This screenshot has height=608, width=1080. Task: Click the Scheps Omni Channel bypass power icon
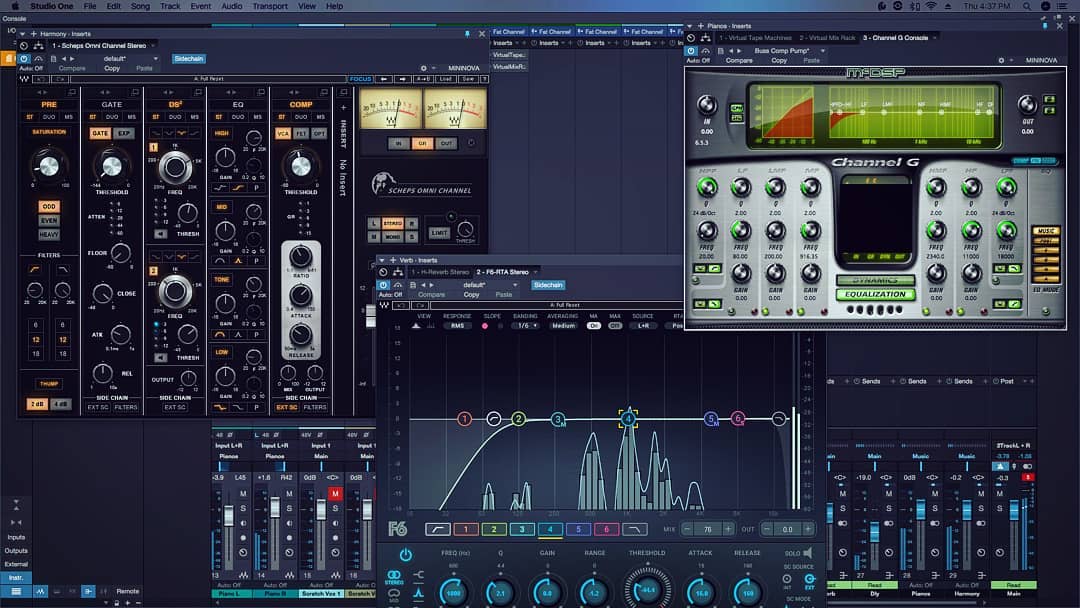[25, 58]
